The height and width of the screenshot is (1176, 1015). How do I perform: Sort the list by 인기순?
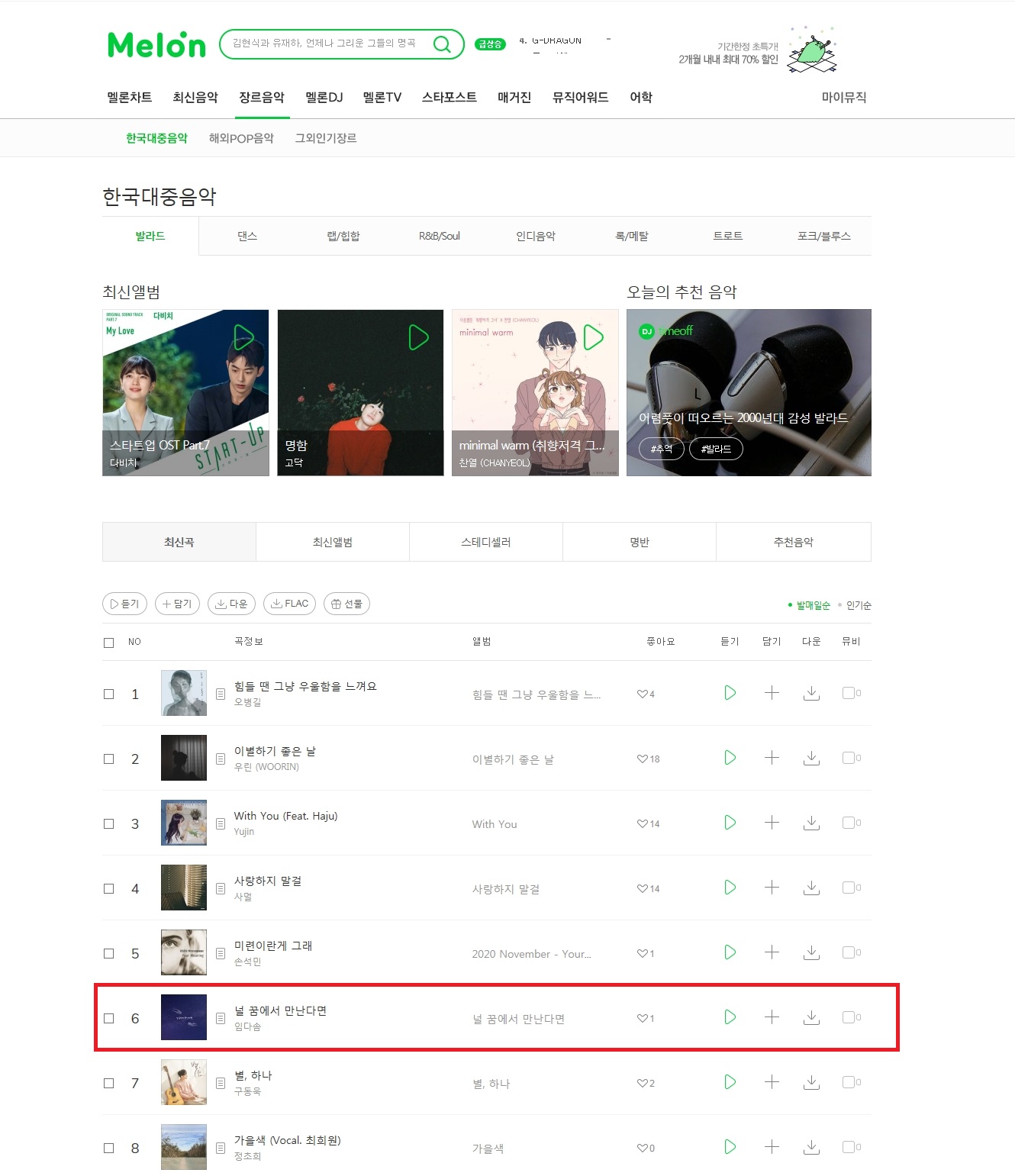pos(859,605)
